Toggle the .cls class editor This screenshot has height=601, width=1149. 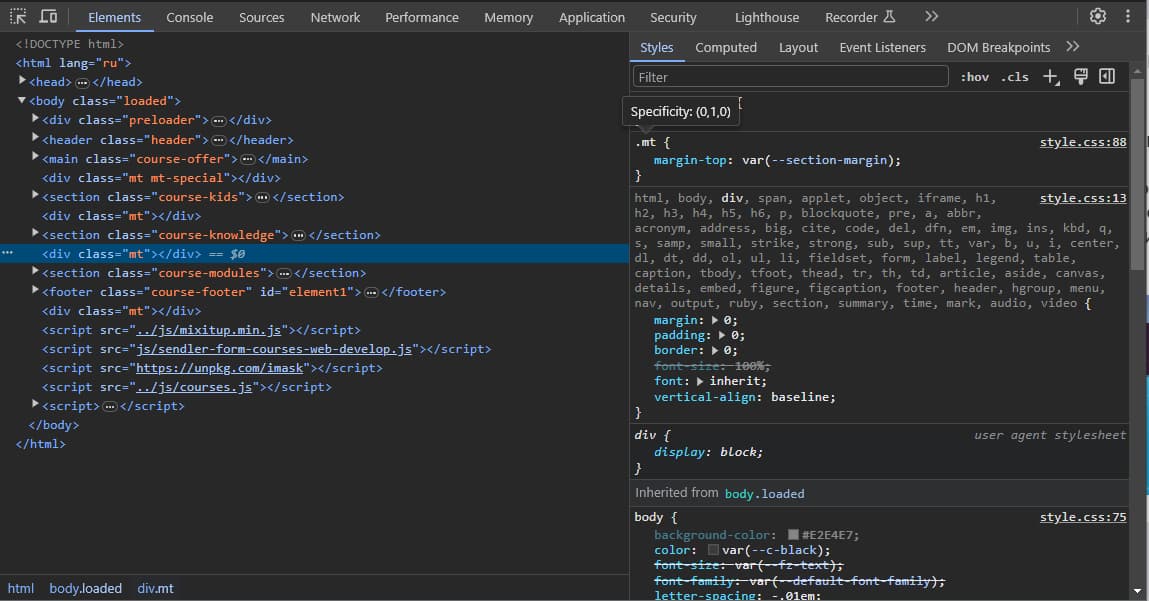point(1014,77)
